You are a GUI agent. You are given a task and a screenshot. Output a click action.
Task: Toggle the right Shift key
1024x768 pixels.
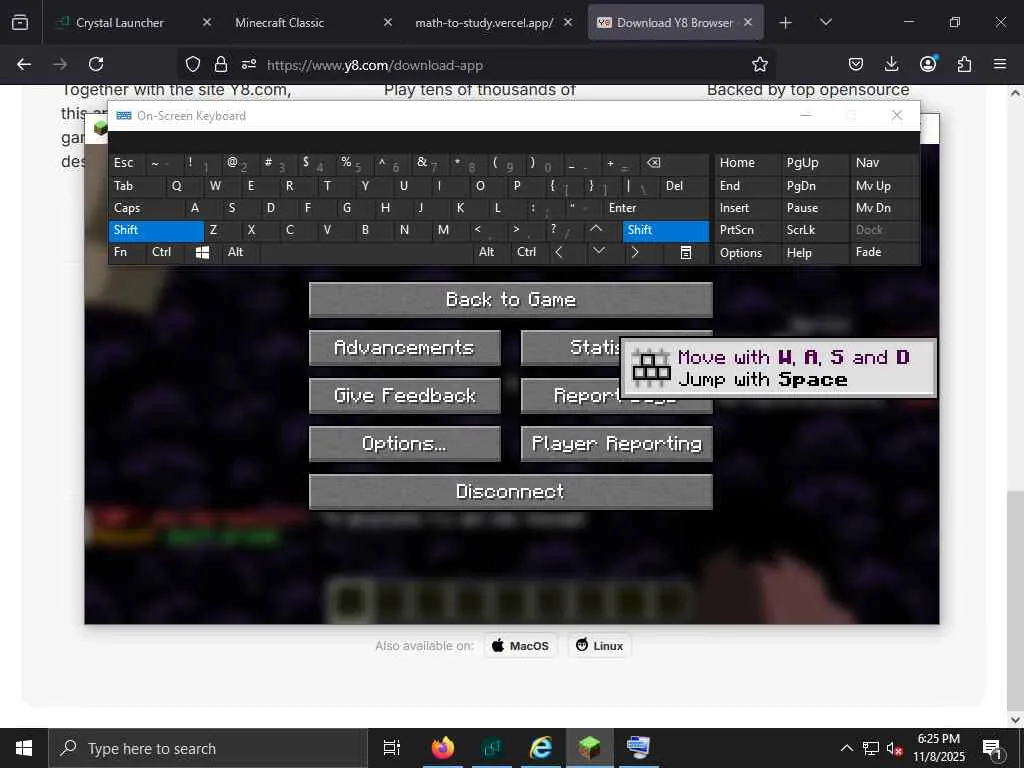click(x=665, y=230)
